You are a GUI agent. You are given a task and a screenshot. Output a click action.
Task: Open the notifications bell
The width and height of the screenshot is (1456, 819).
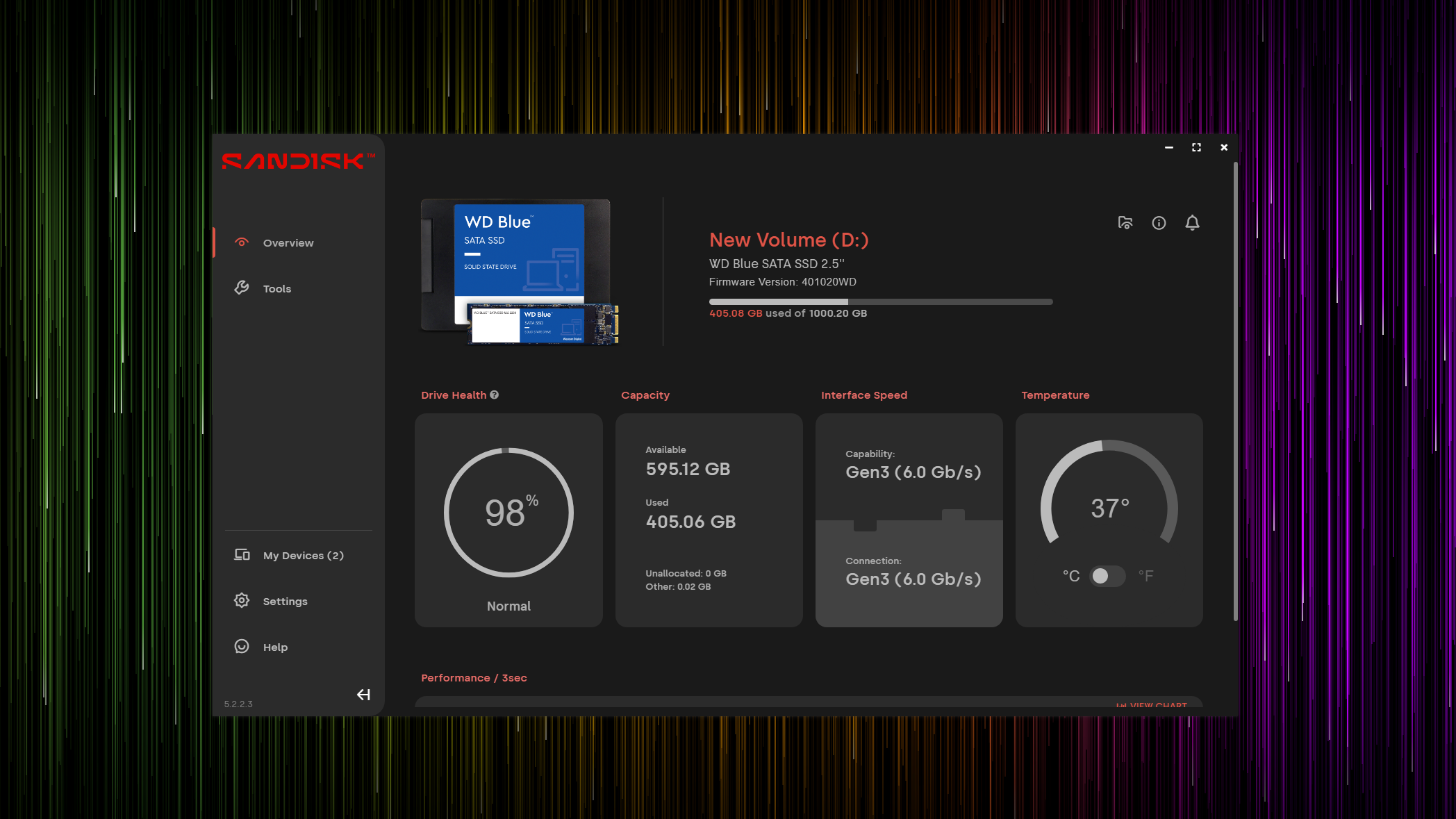(x=1192, y=222)
